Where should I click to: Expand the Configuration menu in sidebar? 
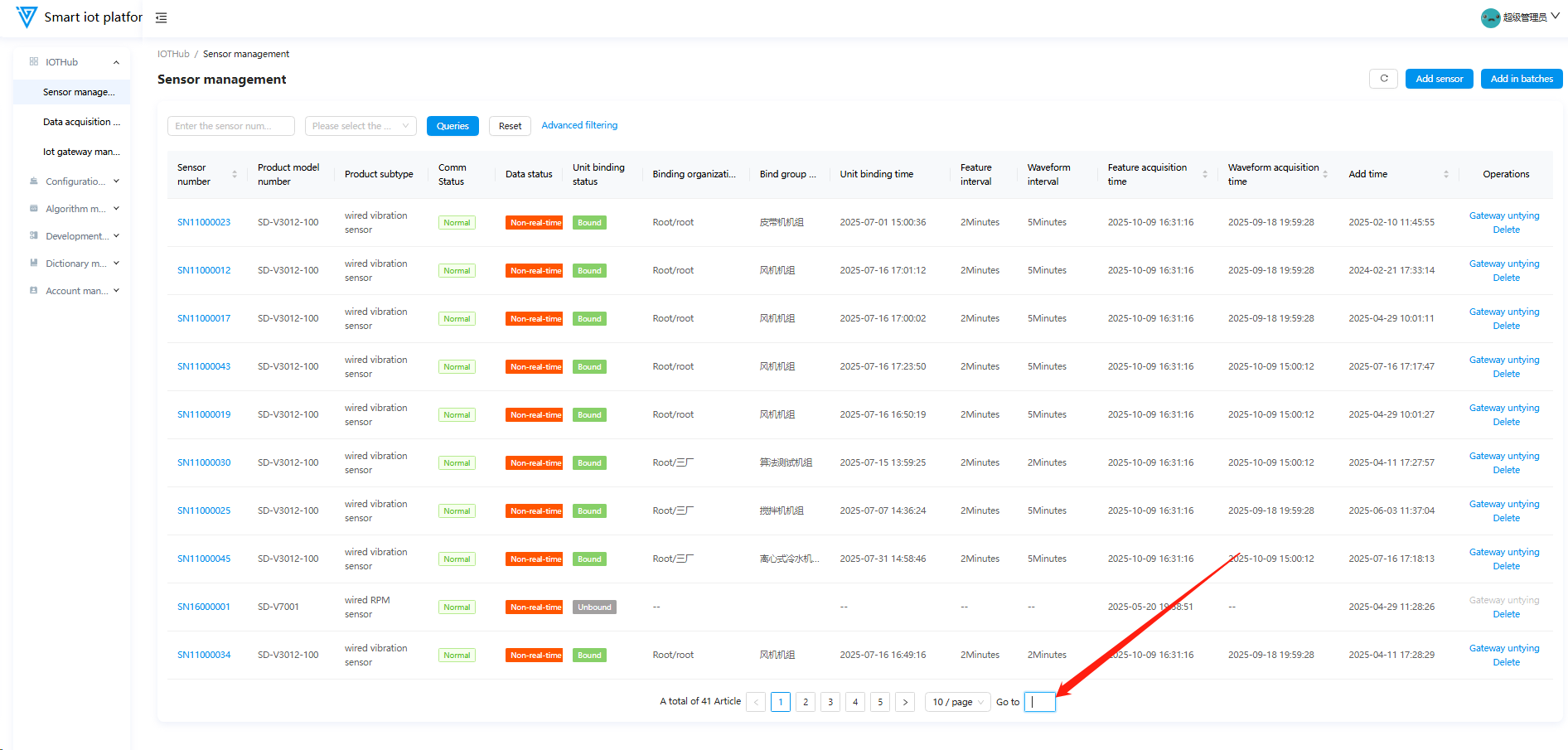75,181
